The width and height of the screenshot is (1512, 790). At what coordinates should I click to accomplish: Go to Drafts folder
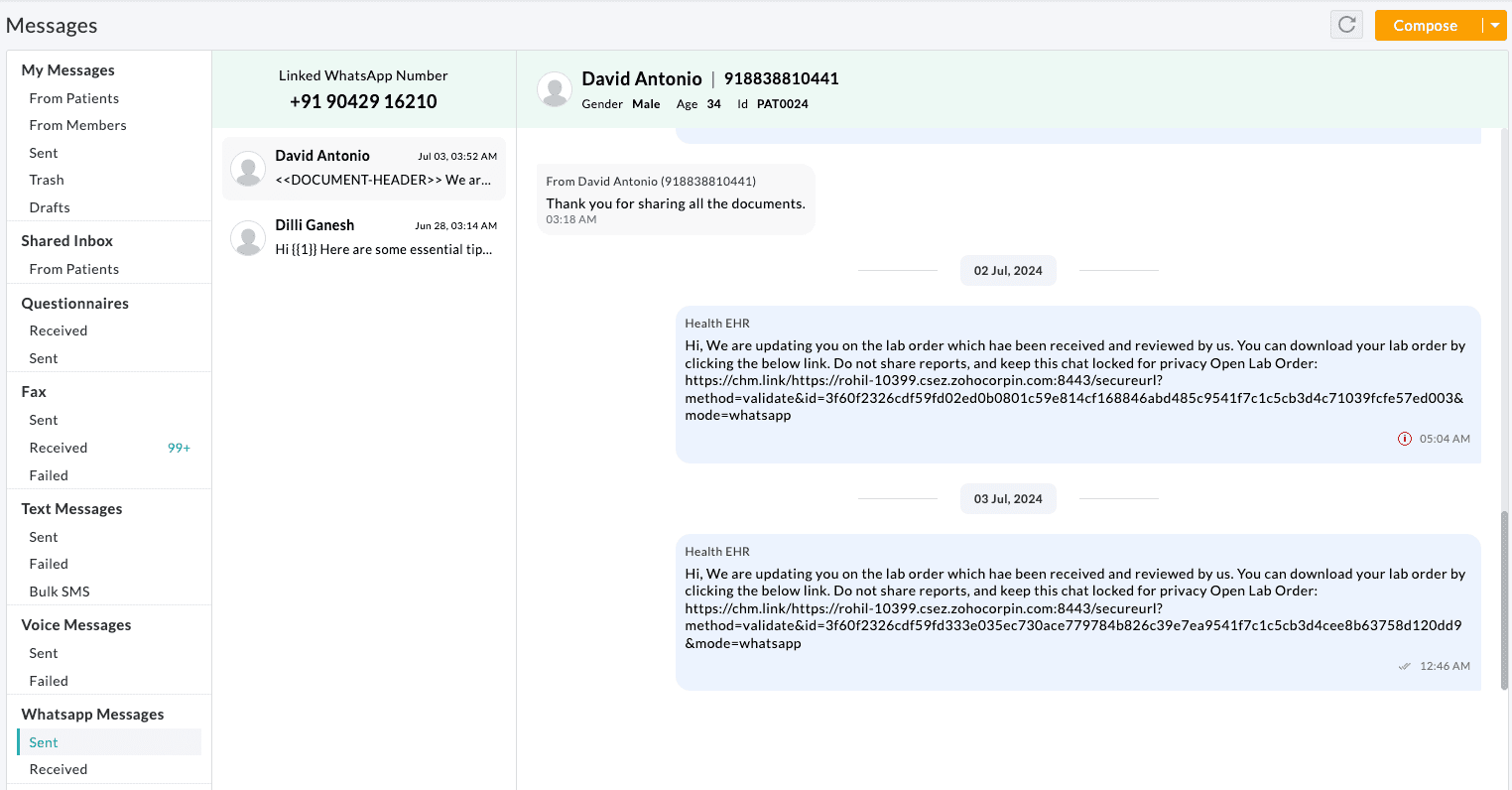pos(50,207)
